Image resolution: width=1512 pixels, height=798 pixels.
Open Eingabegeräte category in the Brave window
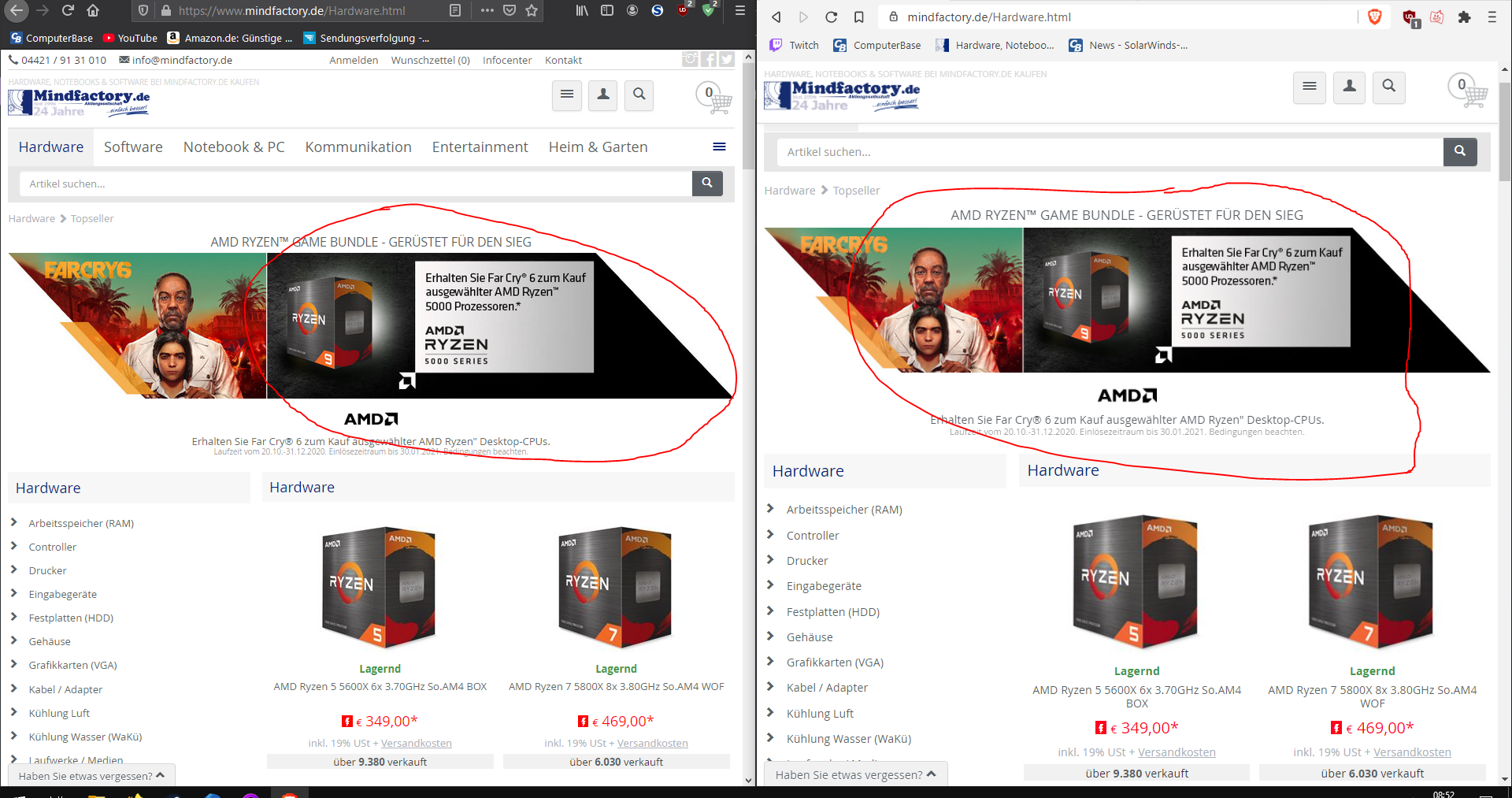point(824,586)
